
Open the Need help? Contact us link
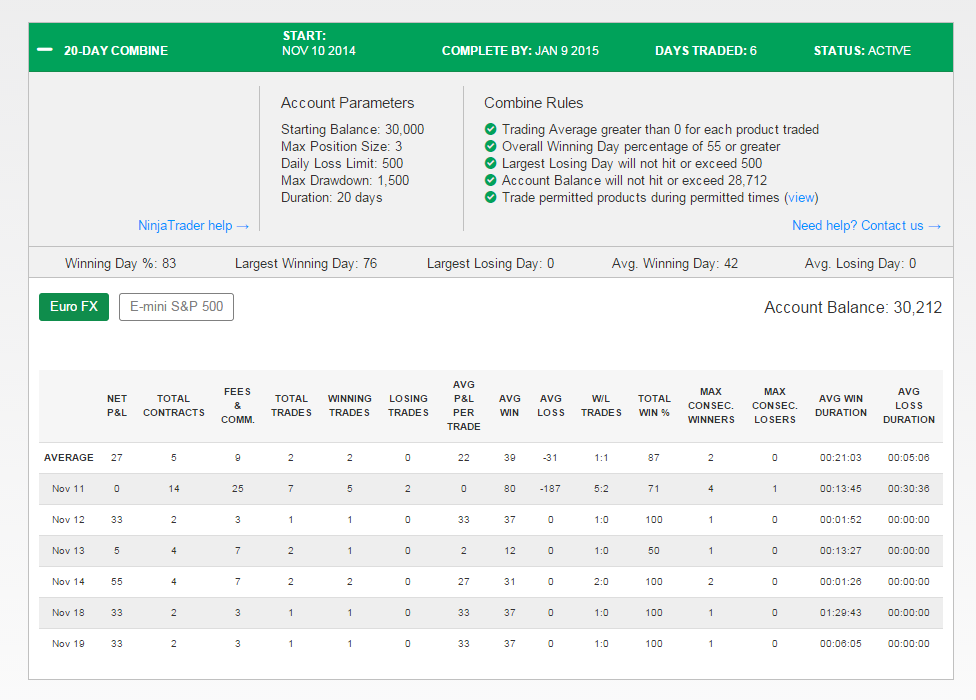coord(866,225)
